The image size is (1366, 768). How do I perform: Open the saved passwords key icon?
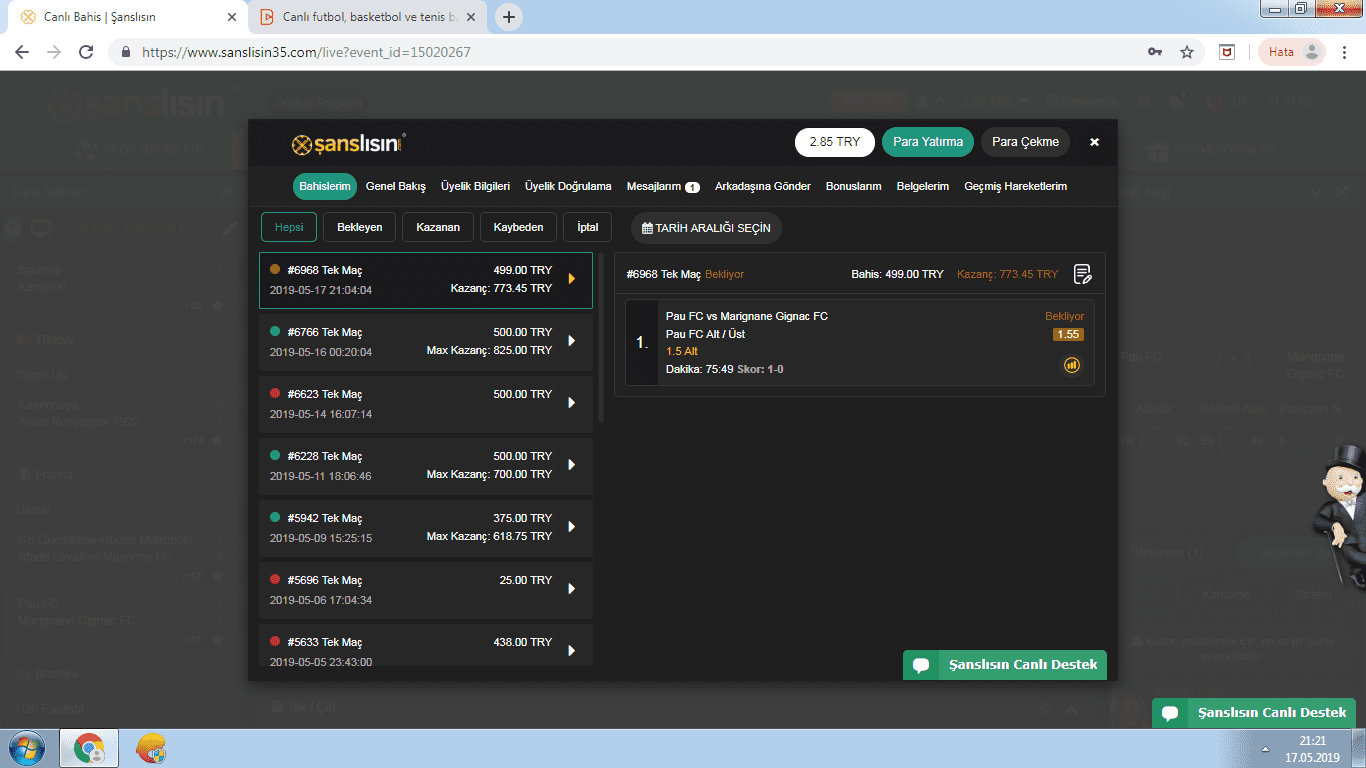tap(1155, 52)
